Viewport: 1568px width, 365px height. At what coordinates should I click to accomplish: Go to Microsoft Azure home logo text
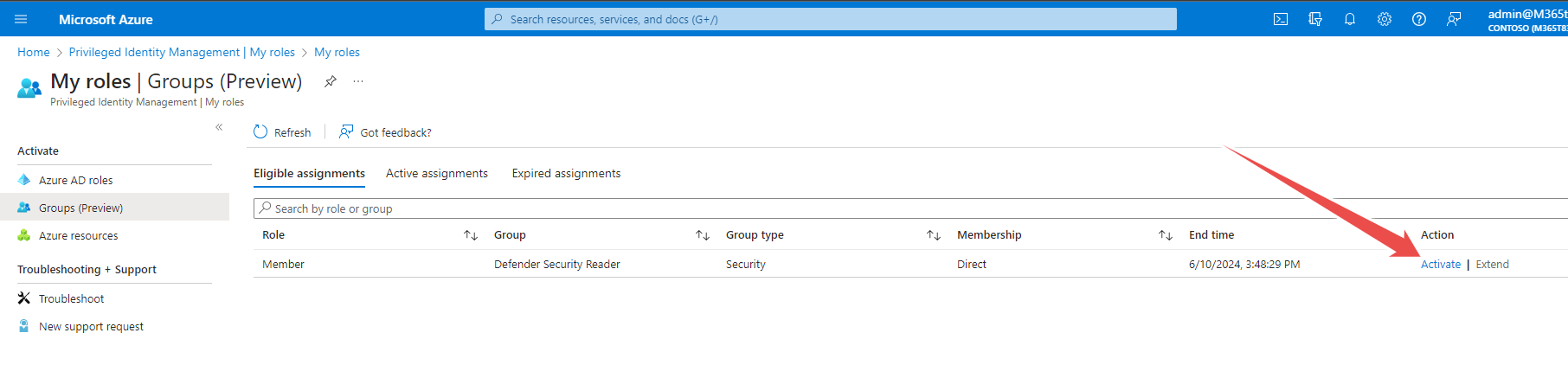[x=106, y=19]
